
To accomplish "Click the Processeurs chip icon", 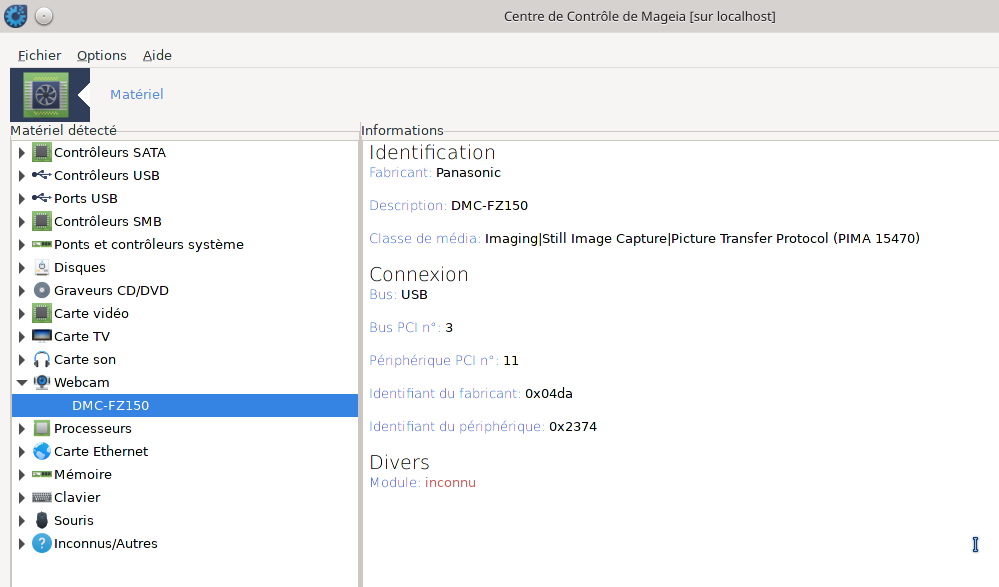I will (x=41, y=428).
